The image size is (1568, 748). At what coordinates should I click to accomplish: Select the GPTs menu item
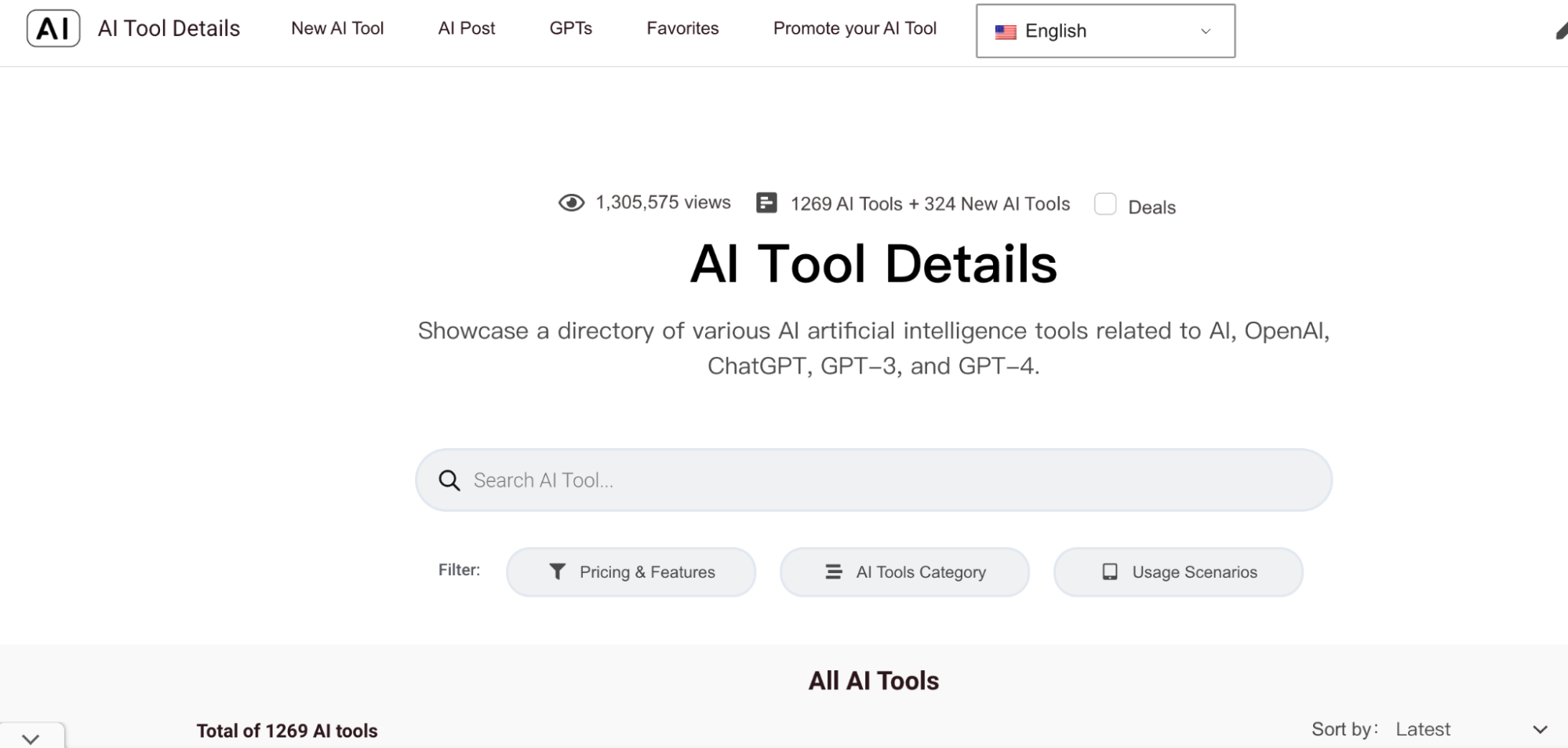click(570, 28)
